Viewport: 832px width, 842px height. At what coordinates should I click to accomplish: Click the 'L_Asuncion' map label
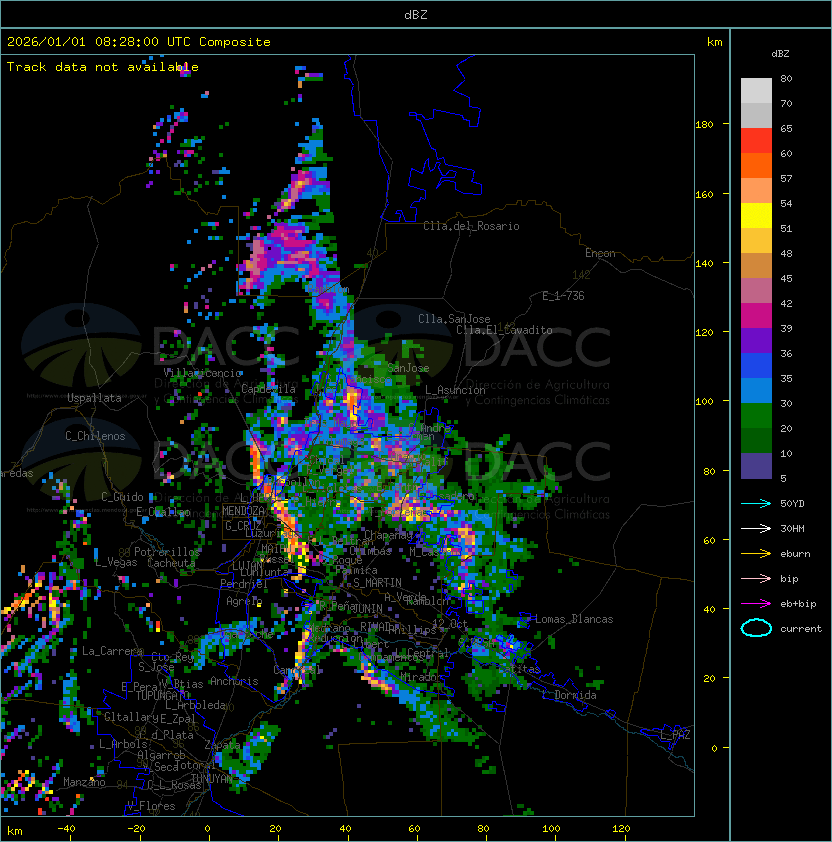coord(455,389)
